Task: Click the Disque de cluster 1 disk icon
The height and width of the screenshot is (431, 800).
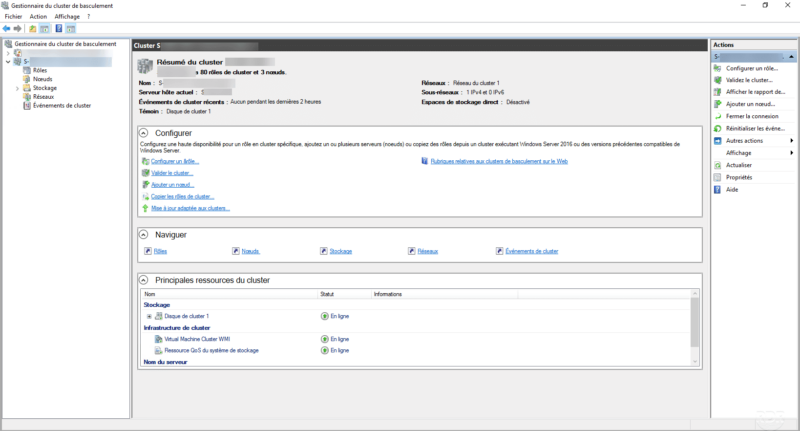Action: (x=159, y=316)
